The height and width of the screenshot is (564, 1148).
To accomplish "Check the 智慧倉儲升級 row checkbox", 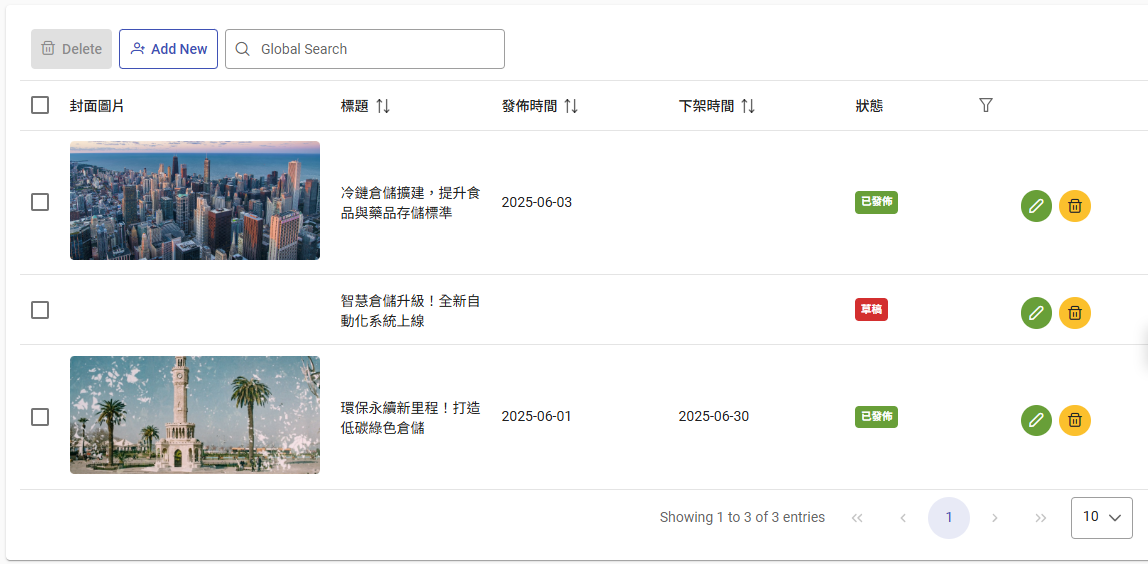I will (40, 310).
